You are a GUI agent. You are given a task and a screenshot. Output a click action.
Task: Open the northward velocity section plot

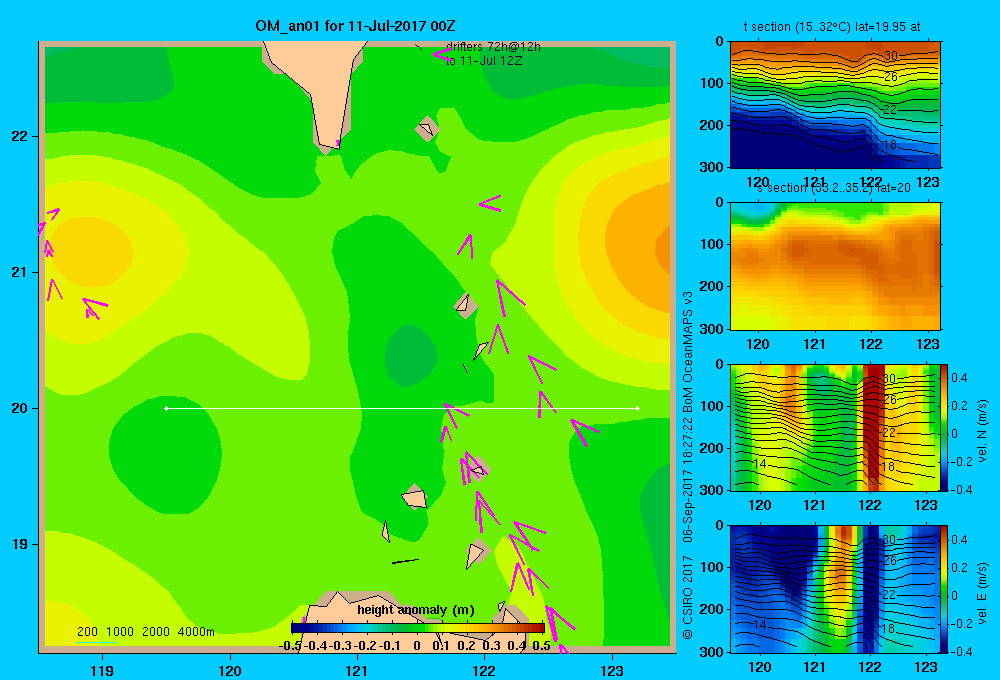click(835, 427)
